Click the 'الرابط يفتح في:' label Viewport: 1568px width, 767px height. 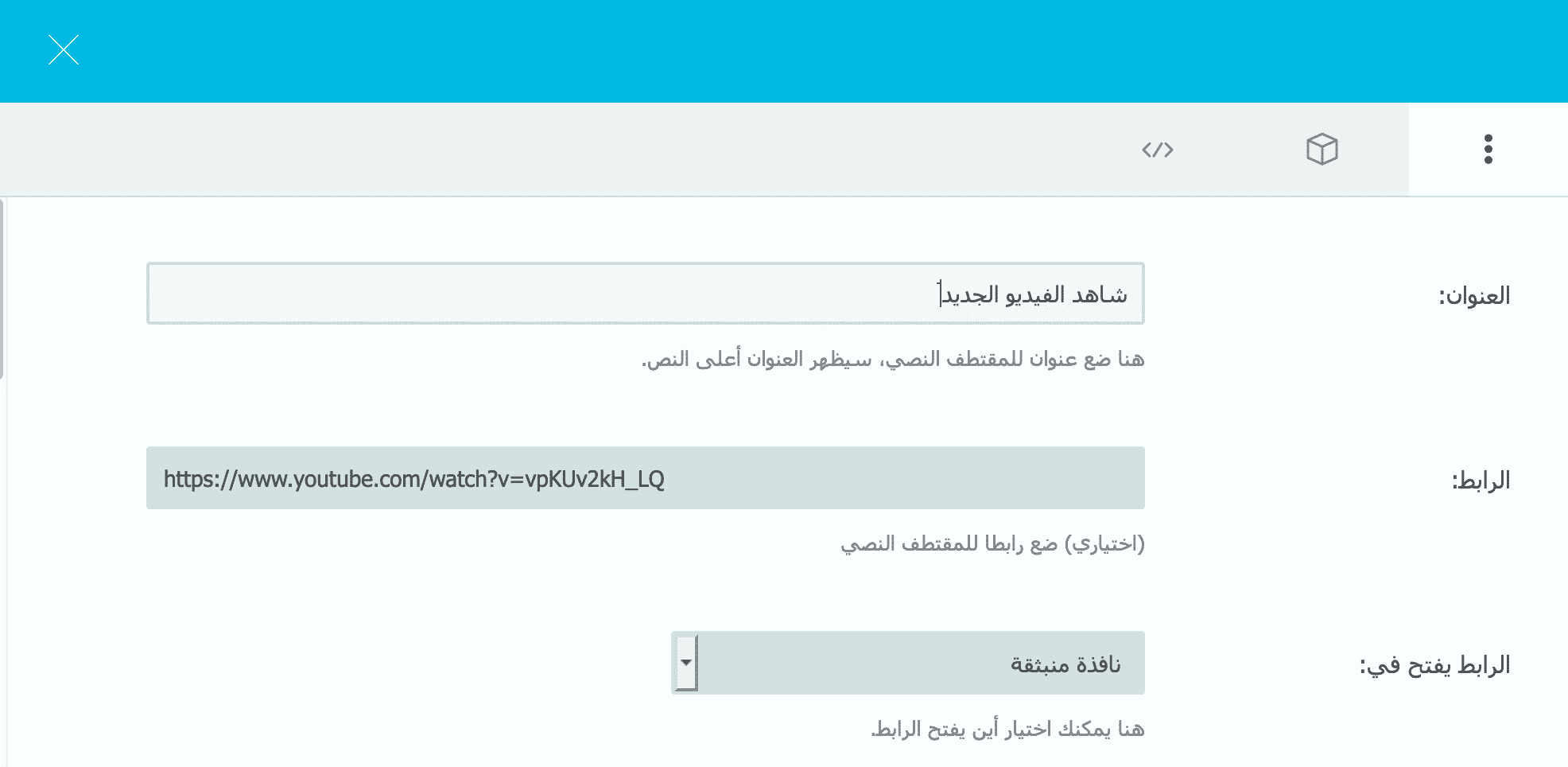click(1434, 665)
